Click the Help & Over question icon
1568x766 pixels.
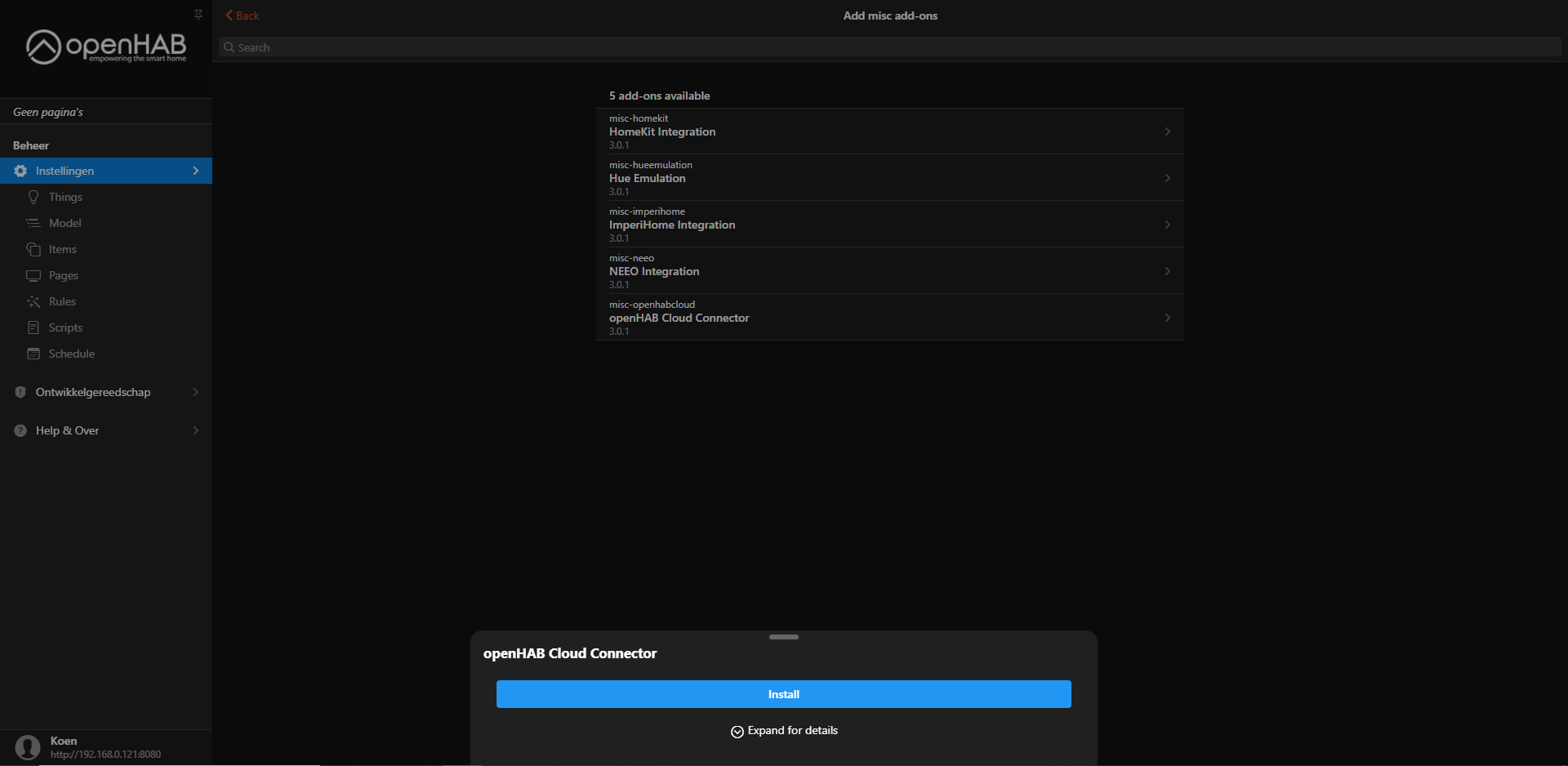[x=20, y=430]
